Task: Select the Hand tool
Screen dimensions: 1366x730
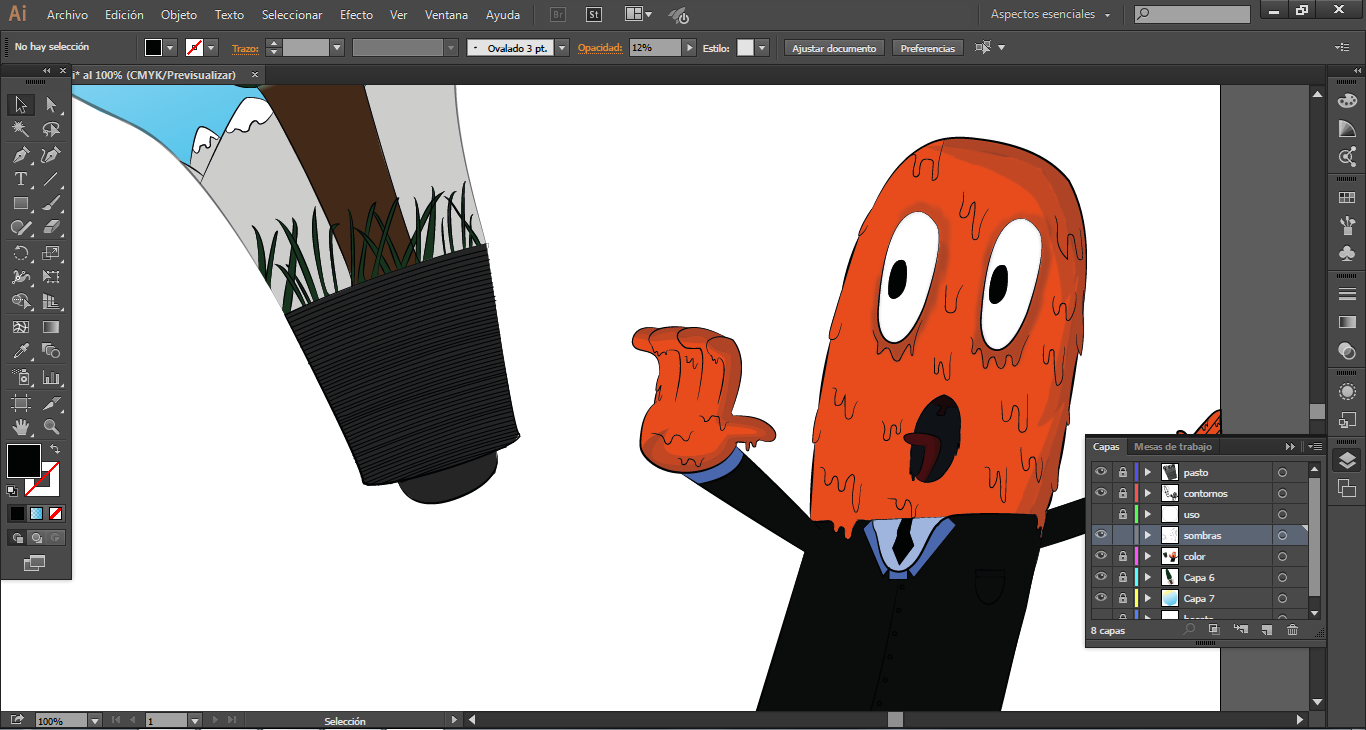Action: 20,427
